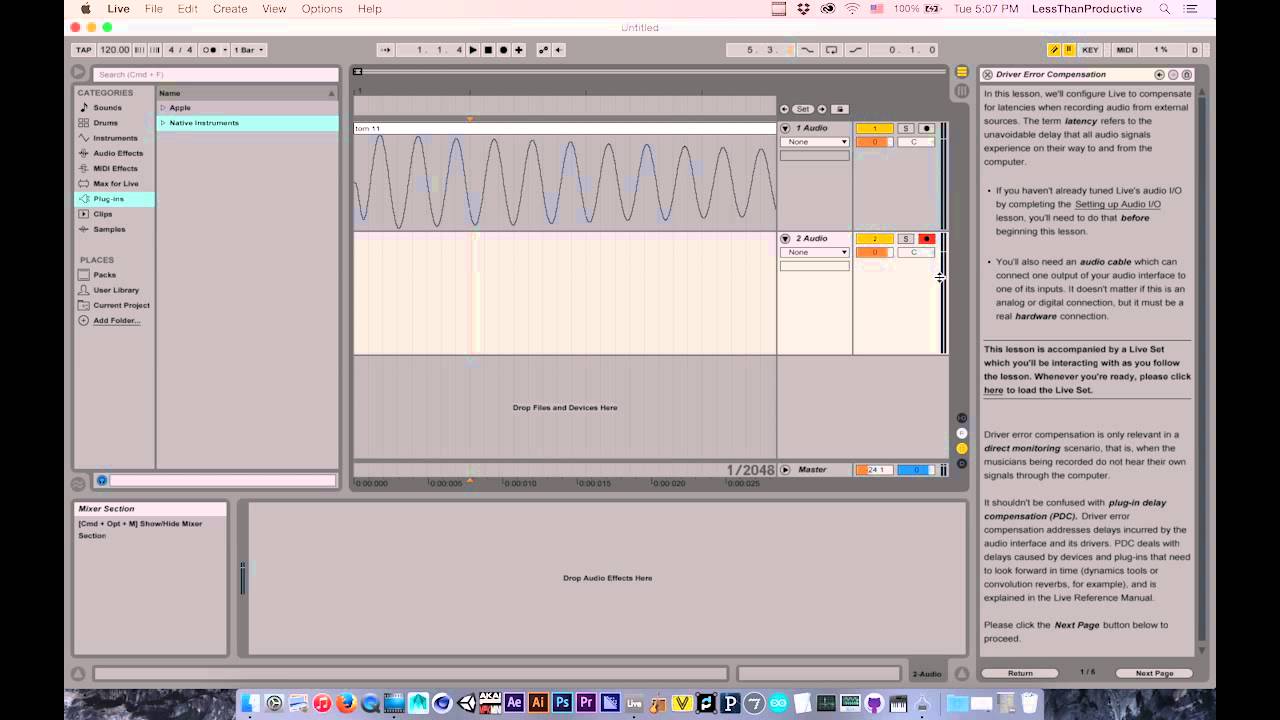This screenshot has width=1280, height=720.
Task: Click the Re-enable Automation button
Action: click(x=558, y=50)
